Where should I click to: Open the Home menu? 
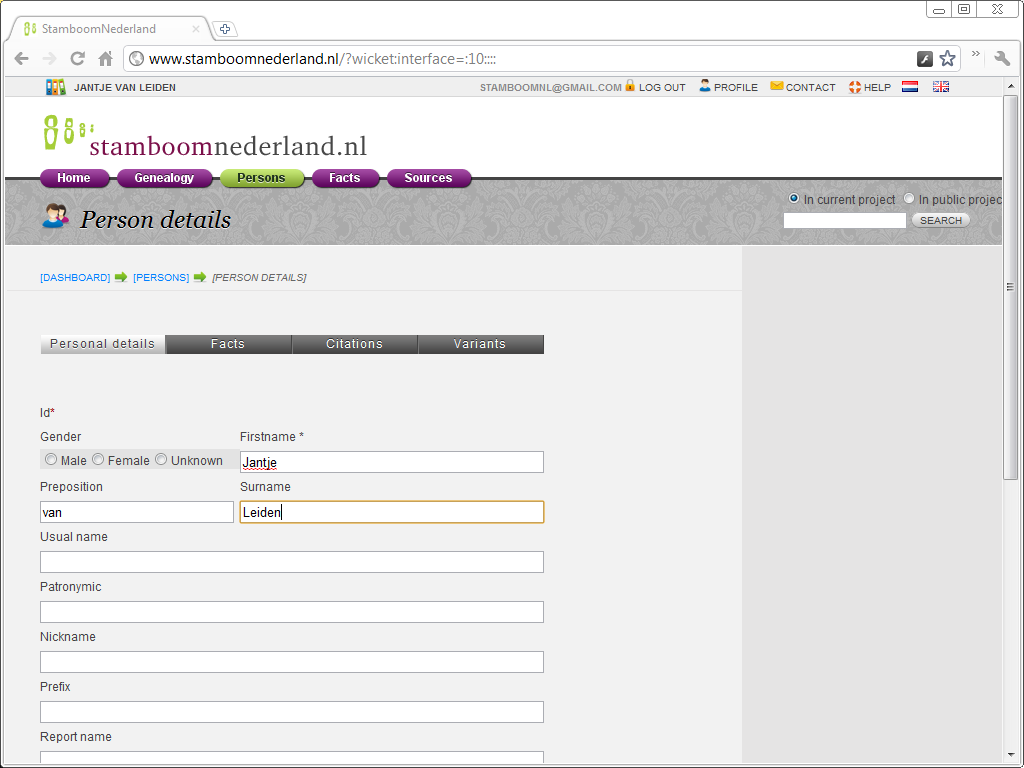coord(74,178)
